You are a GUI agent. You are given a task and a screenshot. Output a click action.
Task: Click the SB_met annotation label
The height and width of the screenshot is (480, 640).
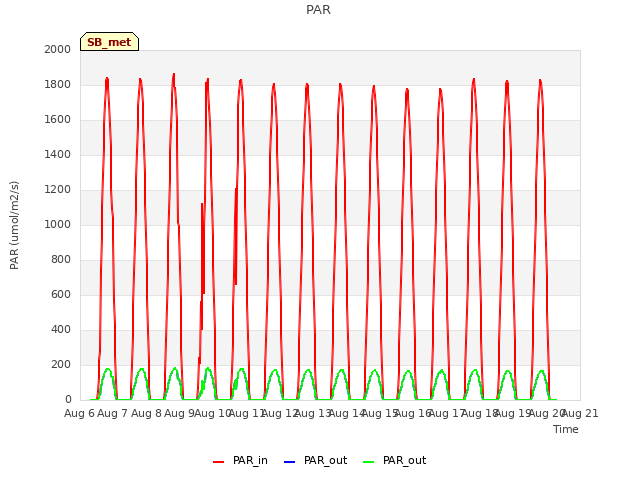coord(109,42)
